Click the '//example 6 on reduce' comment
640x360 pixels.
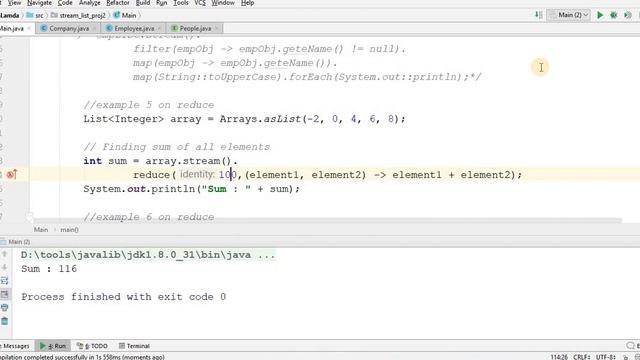coord(149,217)
